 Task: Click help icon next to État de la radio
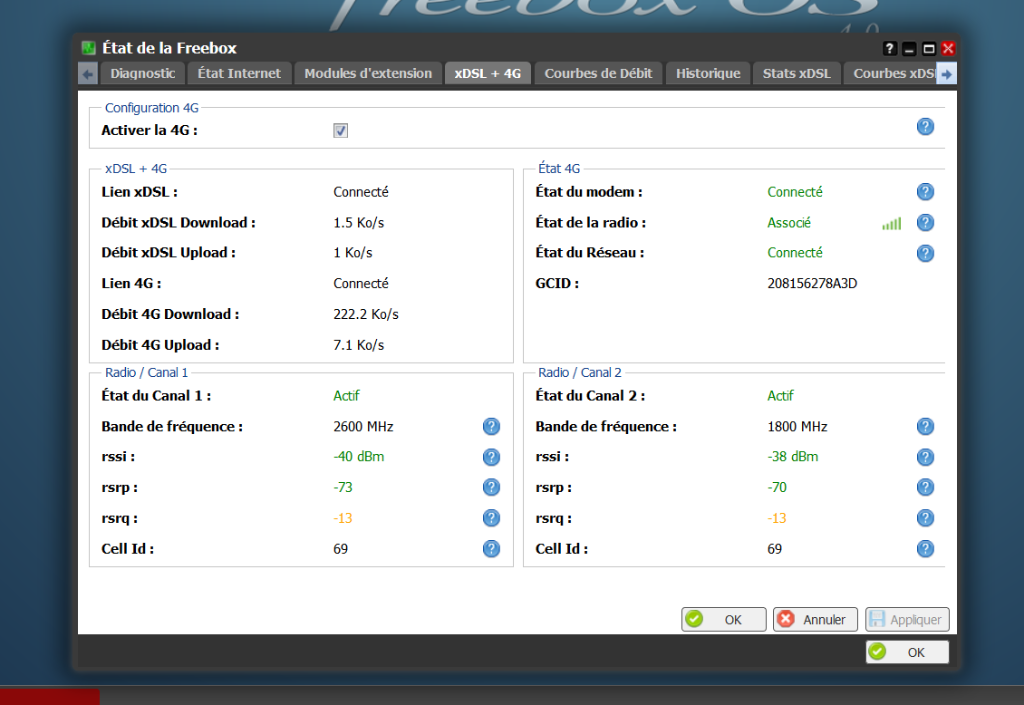click(x=925, y=223)
